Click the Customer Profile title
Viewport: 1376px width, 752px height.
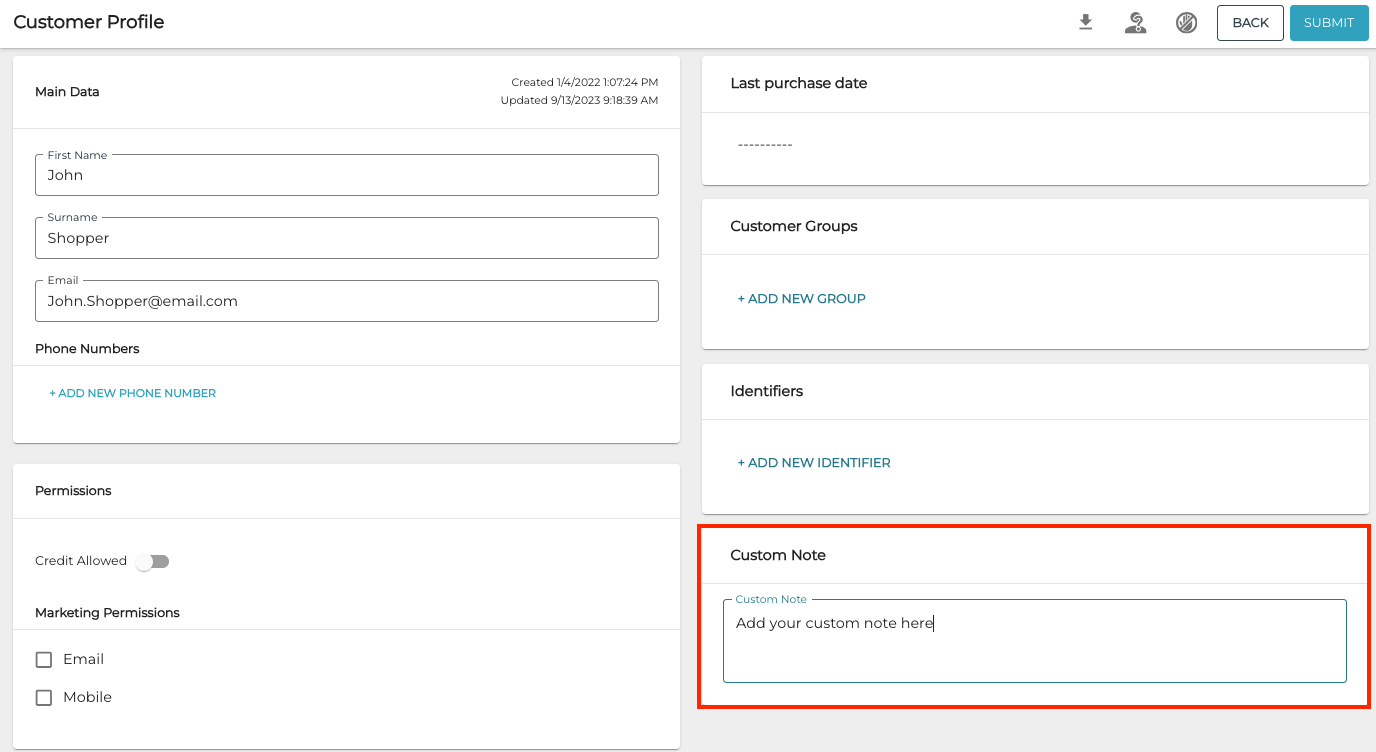(88, 21)
